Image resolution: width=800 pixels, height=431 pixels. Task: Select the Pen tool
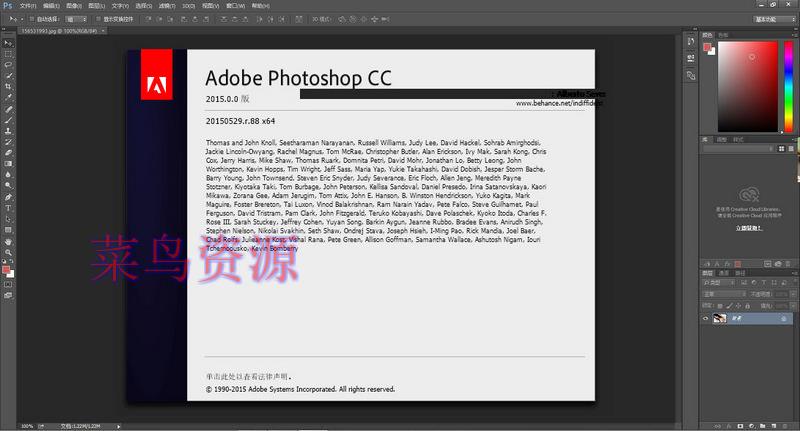point(8,197)
